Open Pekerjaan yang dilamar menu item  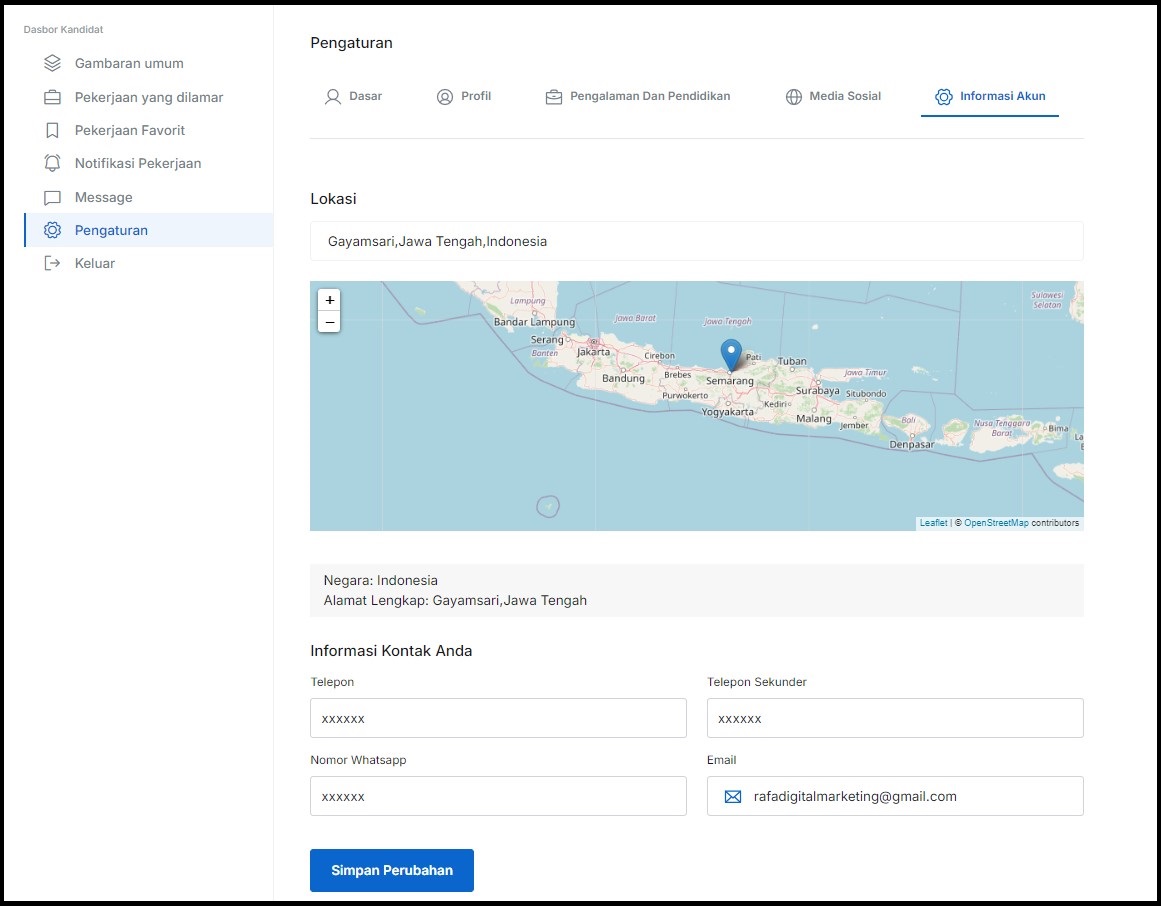pos(148,97)
